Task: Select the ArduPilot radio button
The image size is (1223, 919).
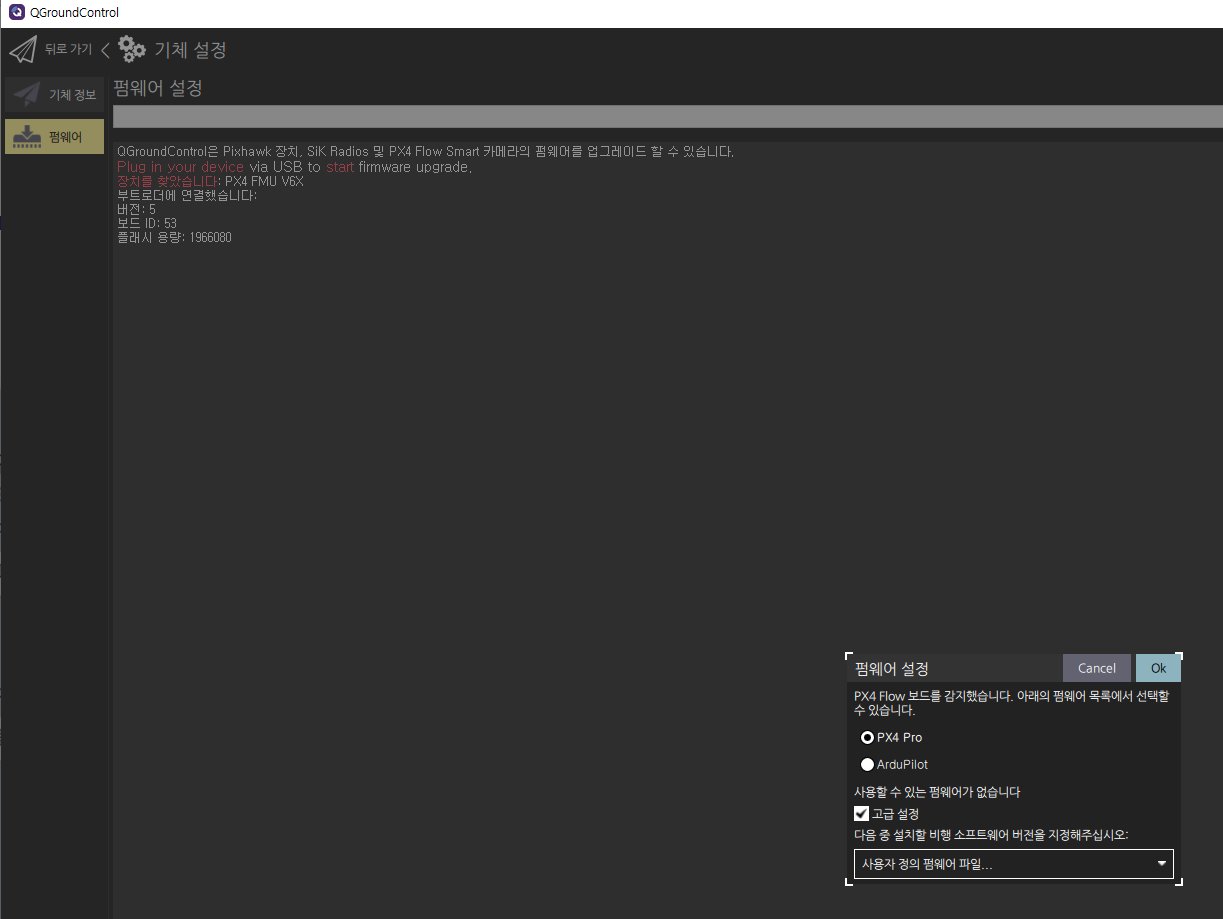Action: pyautogui.click(x=867, y=765)
